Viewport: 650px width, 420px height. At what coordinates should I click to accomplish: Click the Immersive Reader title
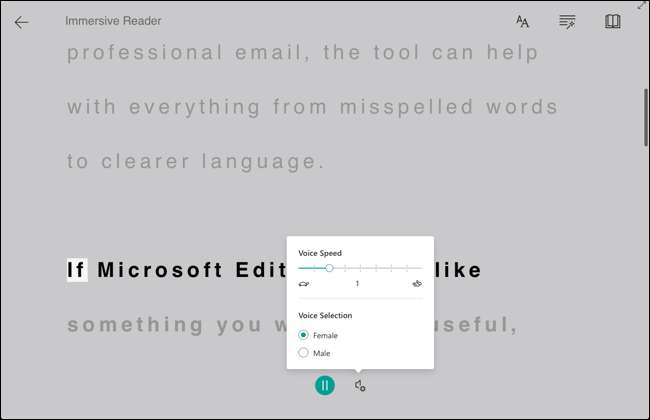(113, 21)
